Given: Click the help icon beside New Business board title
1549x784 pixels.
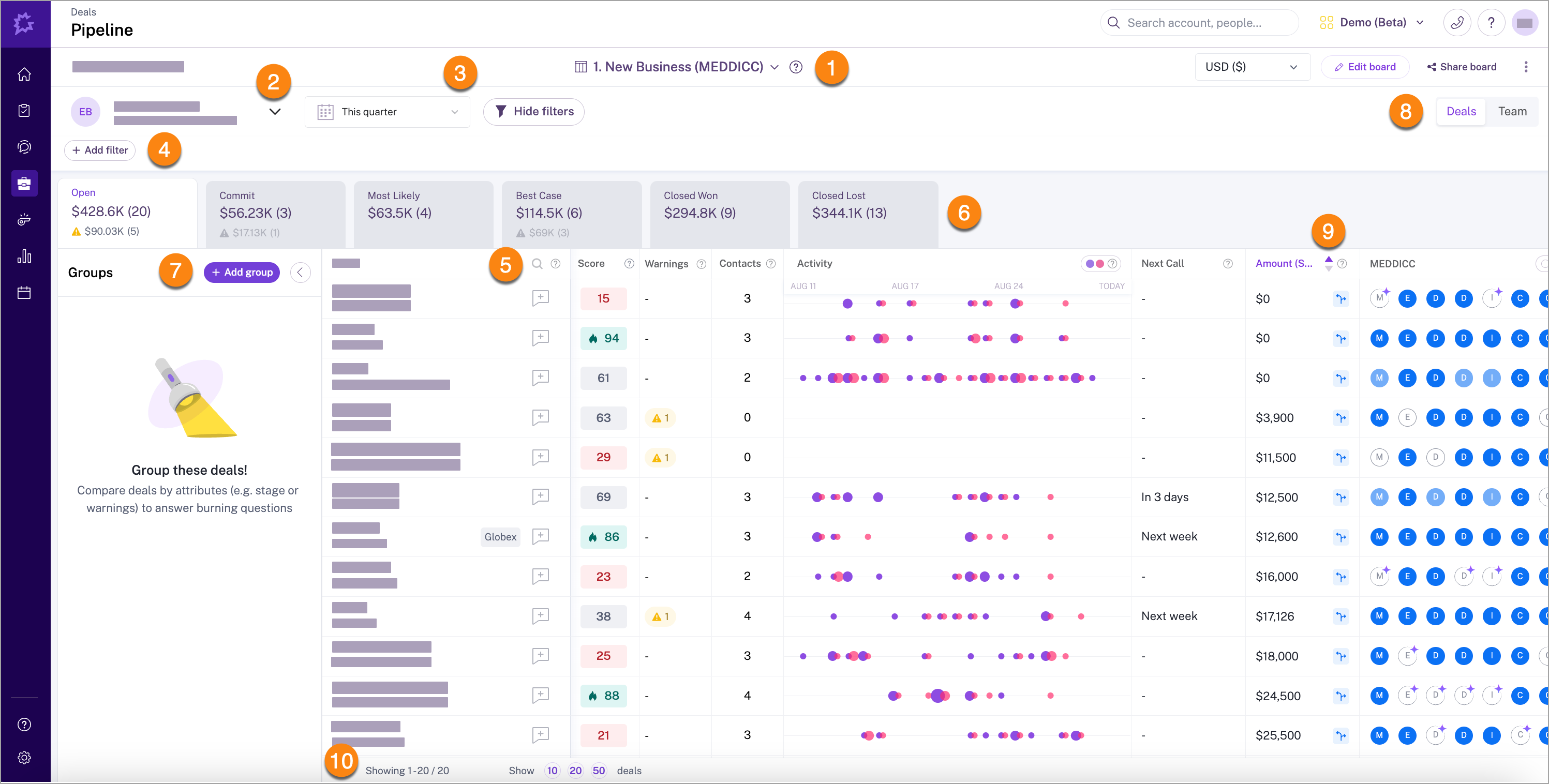Looking at the screenshot, I should tap(796, 67).
